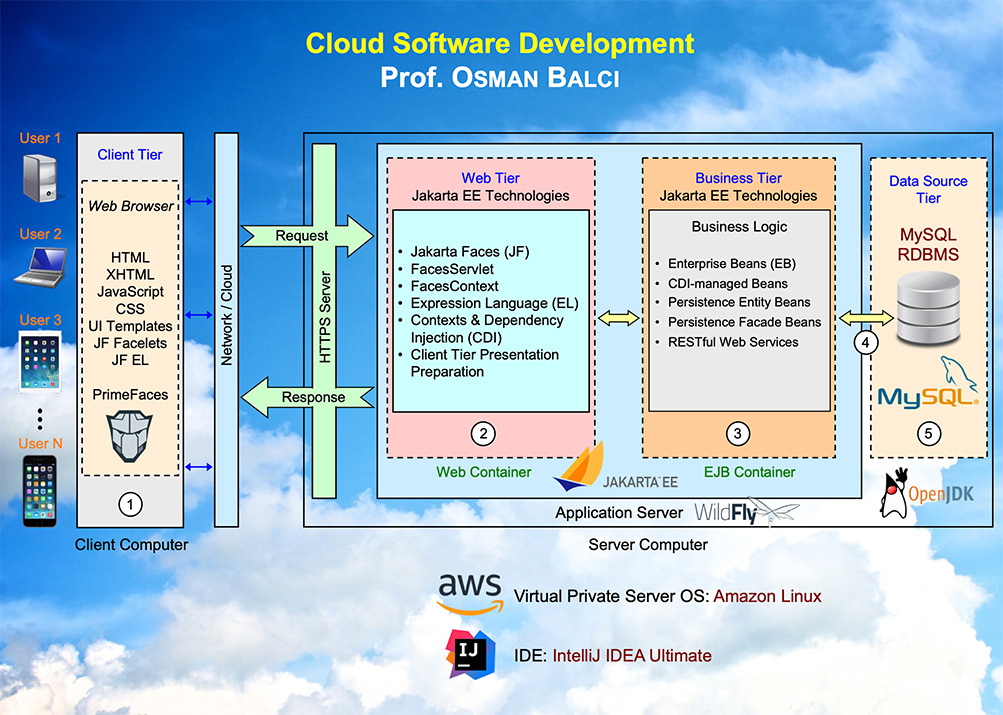Viewport: 1003px width, 715px height.
Task: Click the "FacesServlet" bullet
Action: point(452,269)
